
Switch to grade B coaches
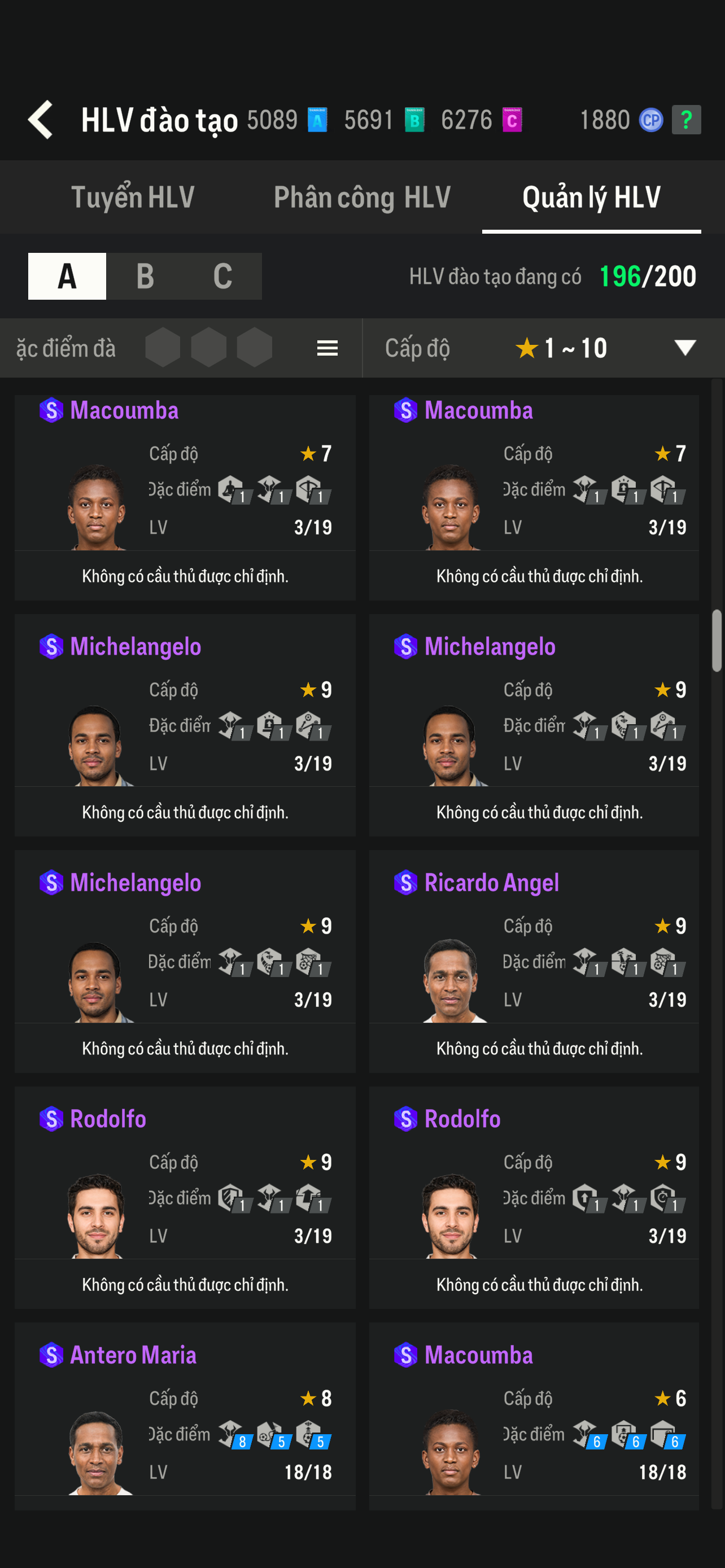pyautogui.click(x=145, y=277)
